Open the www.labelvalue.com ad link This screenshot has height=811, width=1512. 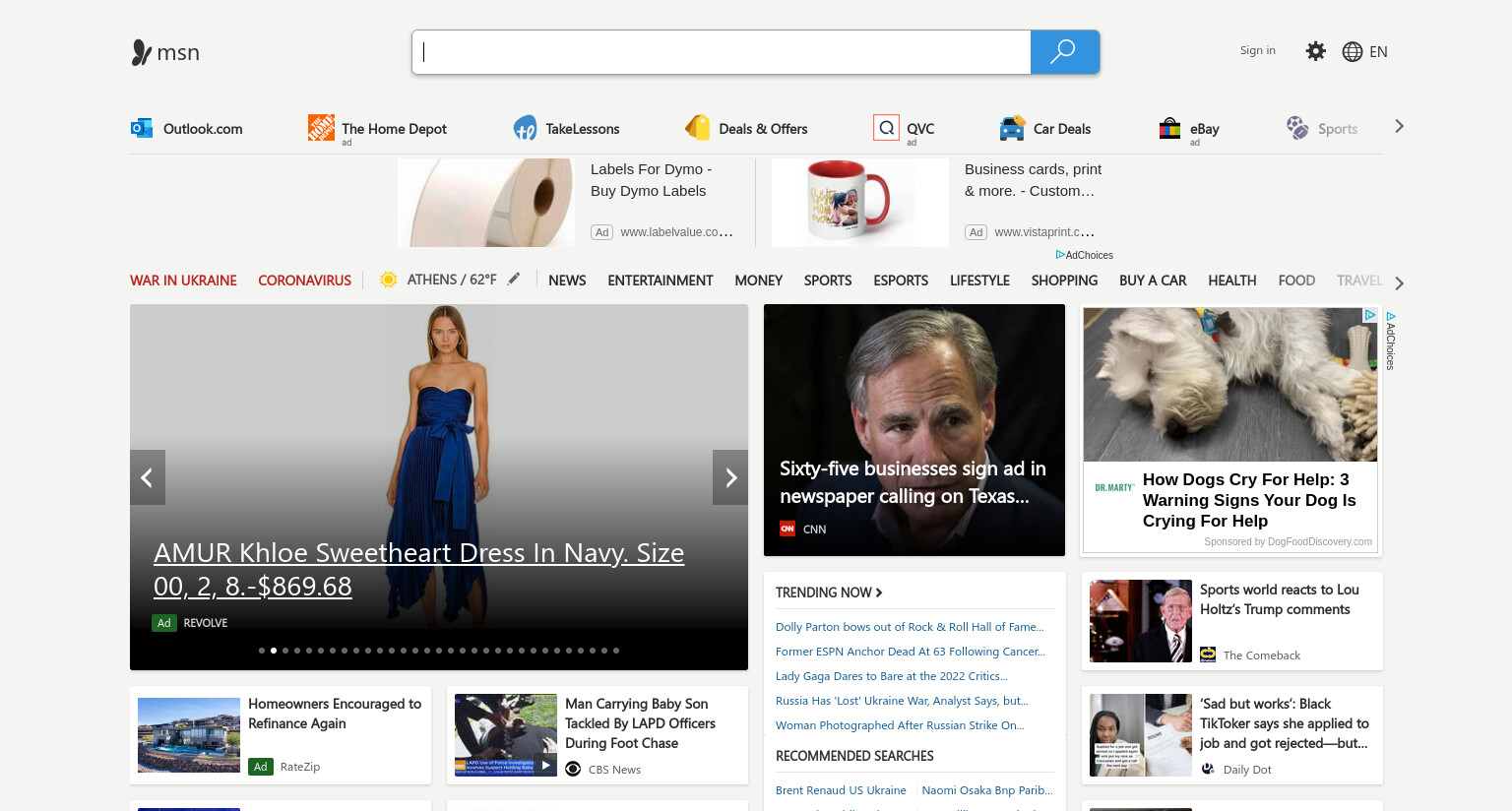677,232
